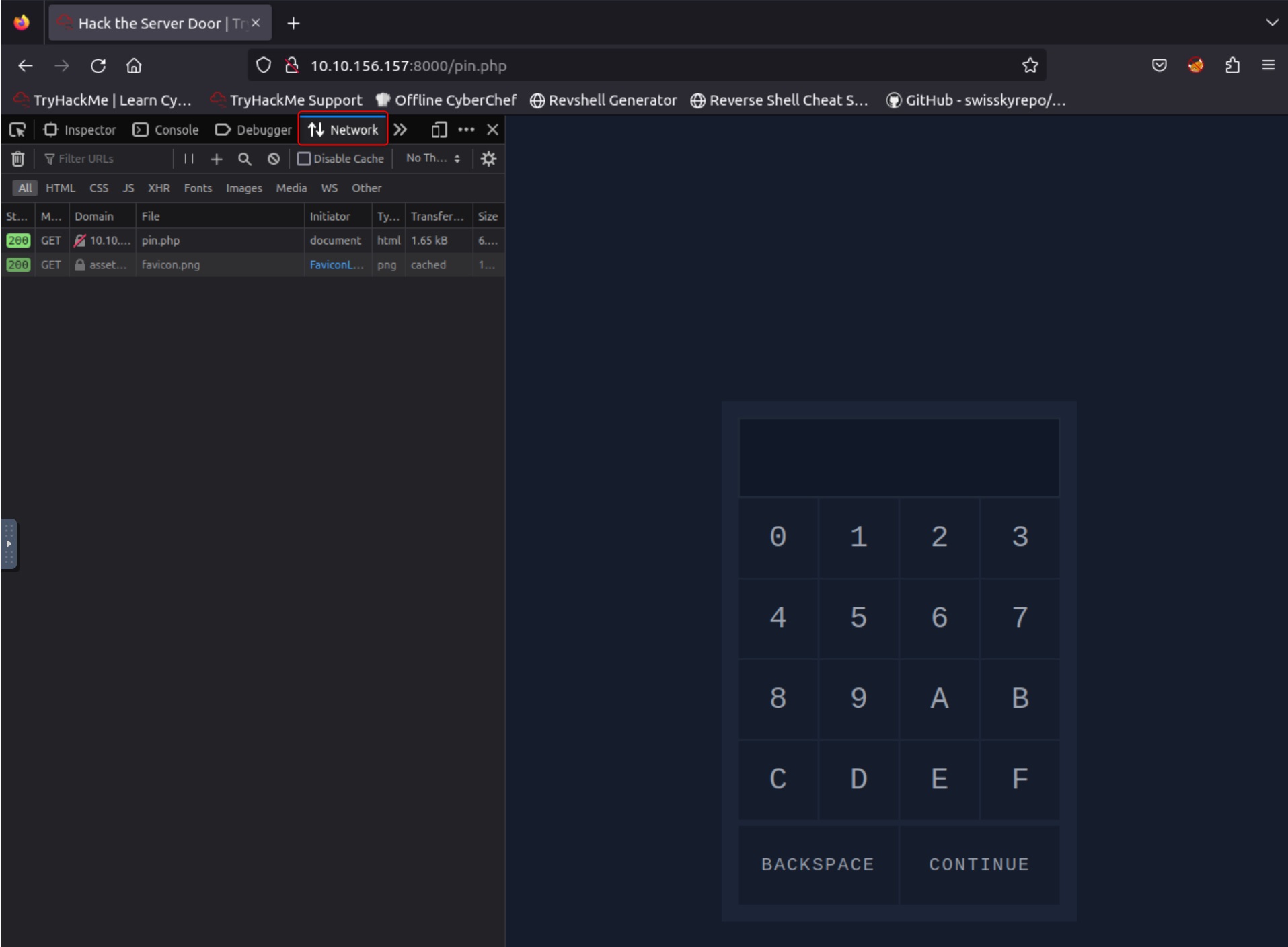Switch to the Debugger tab

click(254, 130)
